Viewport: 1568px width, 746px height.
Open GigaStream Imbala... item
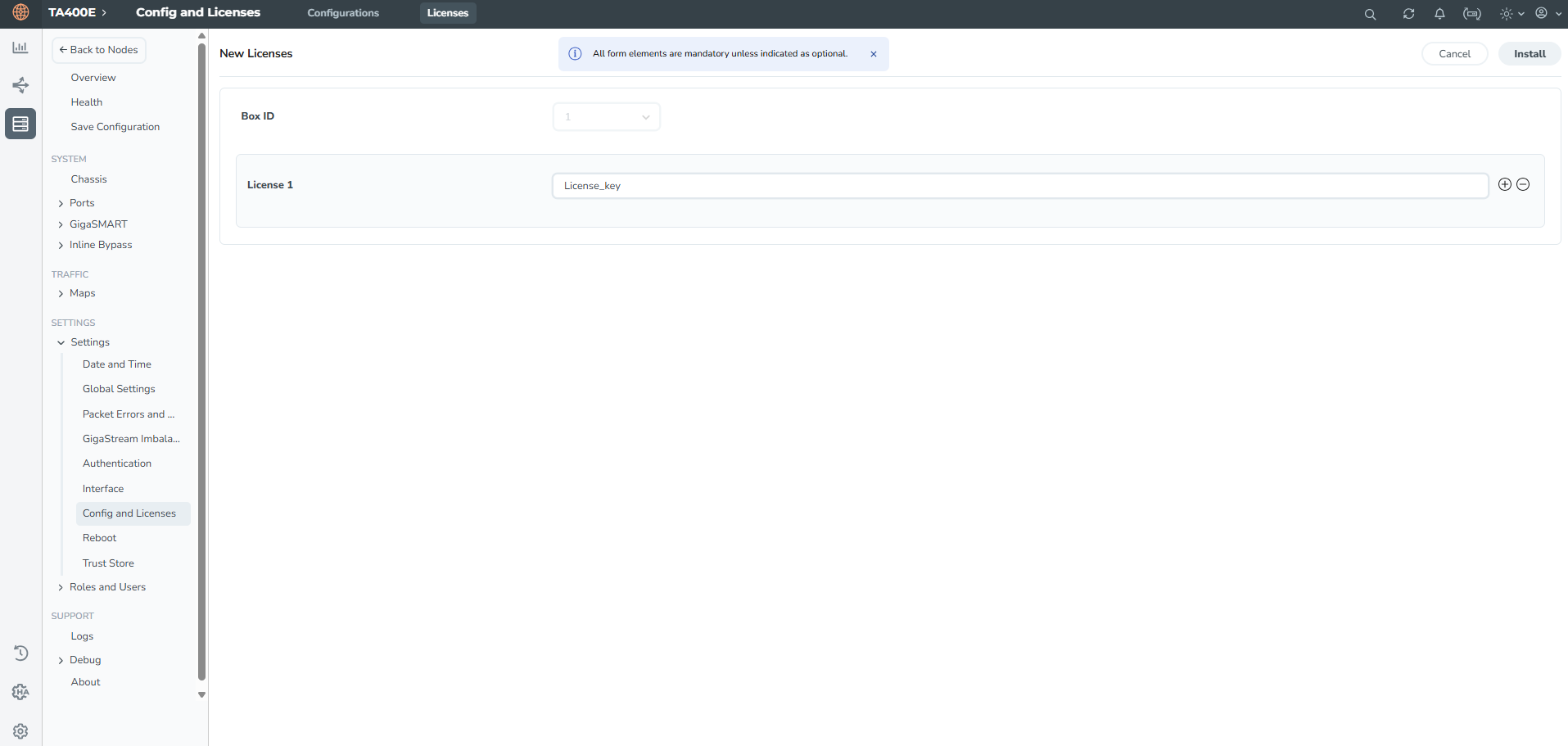[x=131, y=439]
